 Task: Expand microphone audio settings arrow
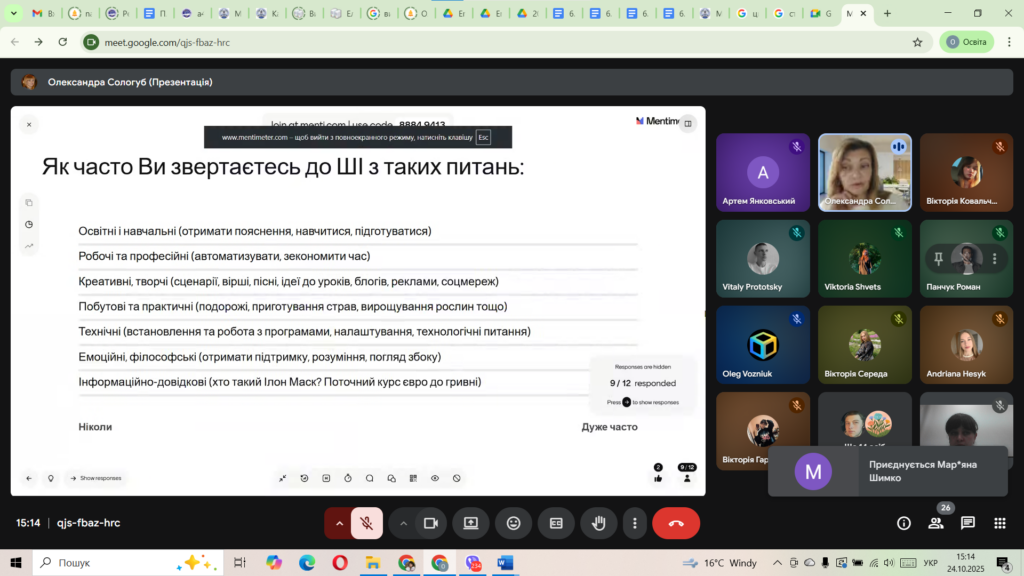click(339, 523)
